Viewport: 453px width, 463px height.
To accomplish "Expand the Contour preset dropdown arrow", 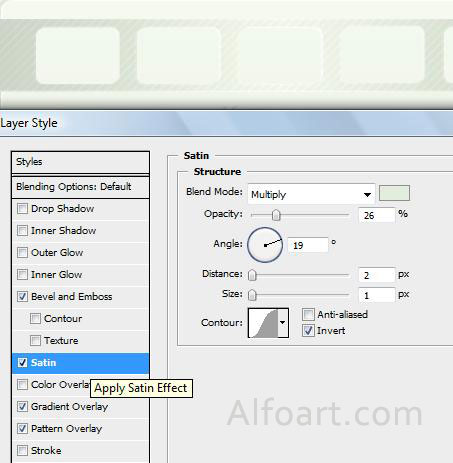I will pos(283,323).
